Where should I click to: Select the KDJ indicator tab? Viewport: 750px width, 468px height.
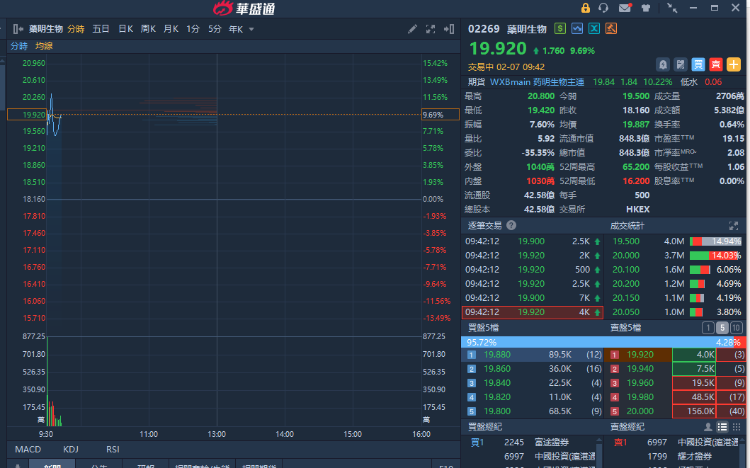(71, 449)
